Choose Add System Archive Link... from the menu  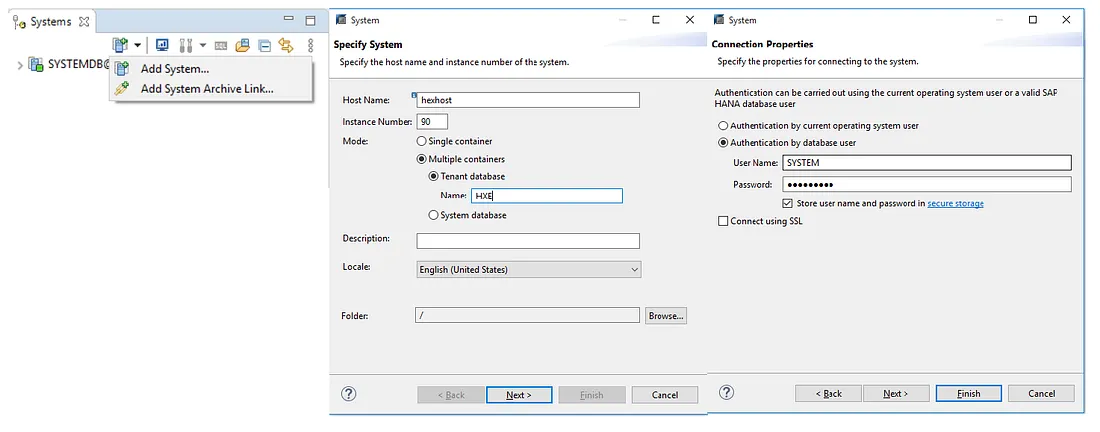coord(207,88)
